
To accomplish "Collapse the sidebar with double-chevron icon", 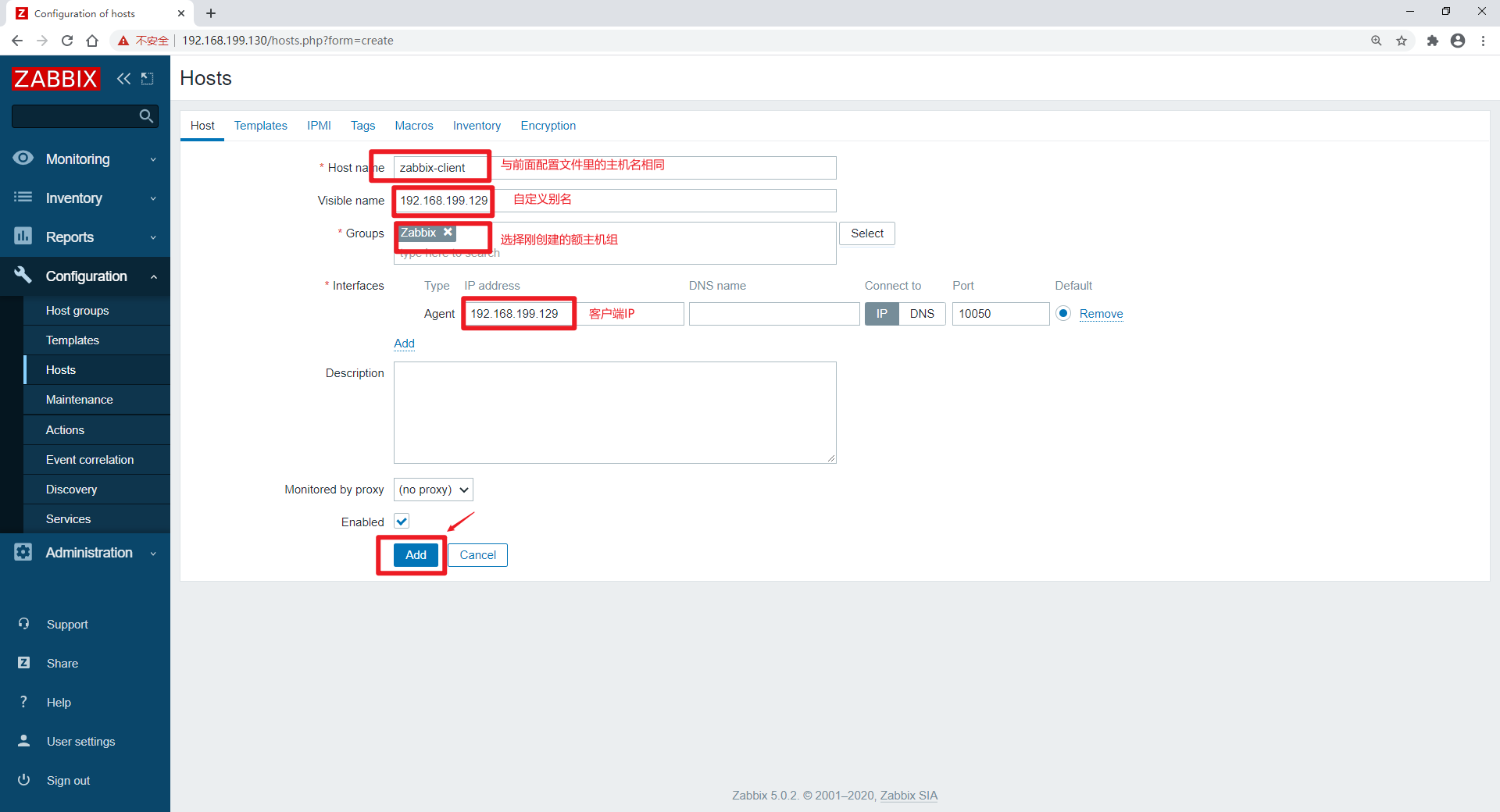I will (x=123, y=79).
